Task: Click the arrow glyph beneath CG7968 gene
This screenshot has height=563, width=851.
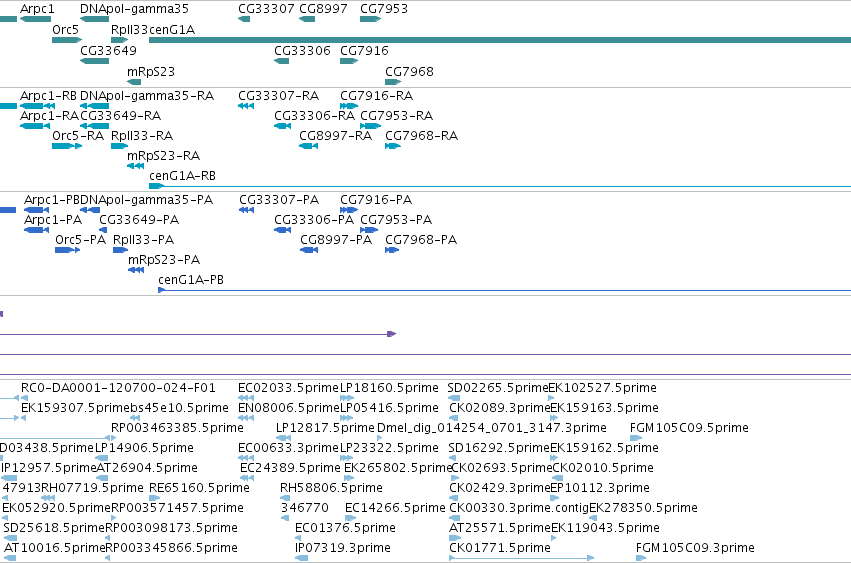Action: click(x=393, y=82)
